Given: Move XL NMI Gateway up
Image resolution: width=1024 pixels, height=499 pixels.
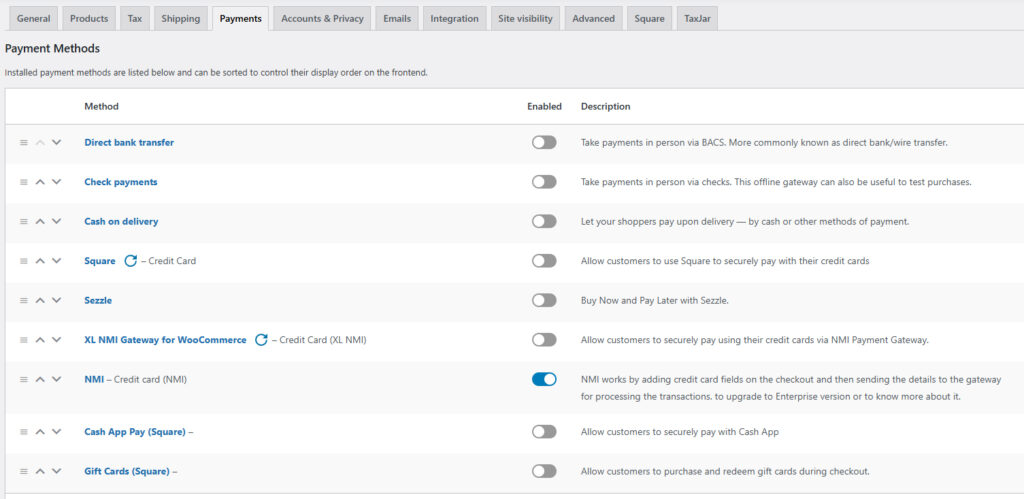Looking at the screenshot, I should [40, 340].
